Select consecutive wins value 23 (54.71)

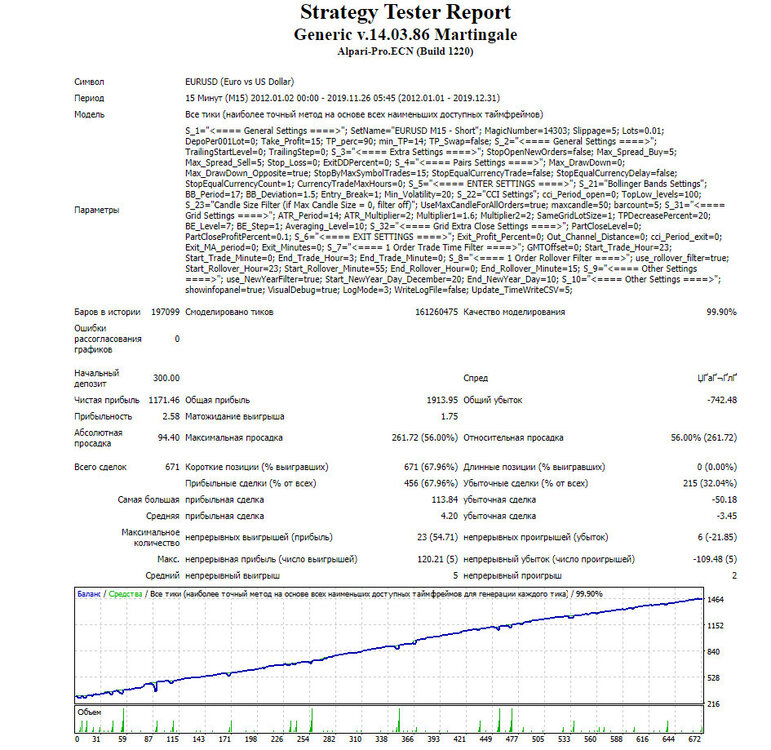pos(437,537)
